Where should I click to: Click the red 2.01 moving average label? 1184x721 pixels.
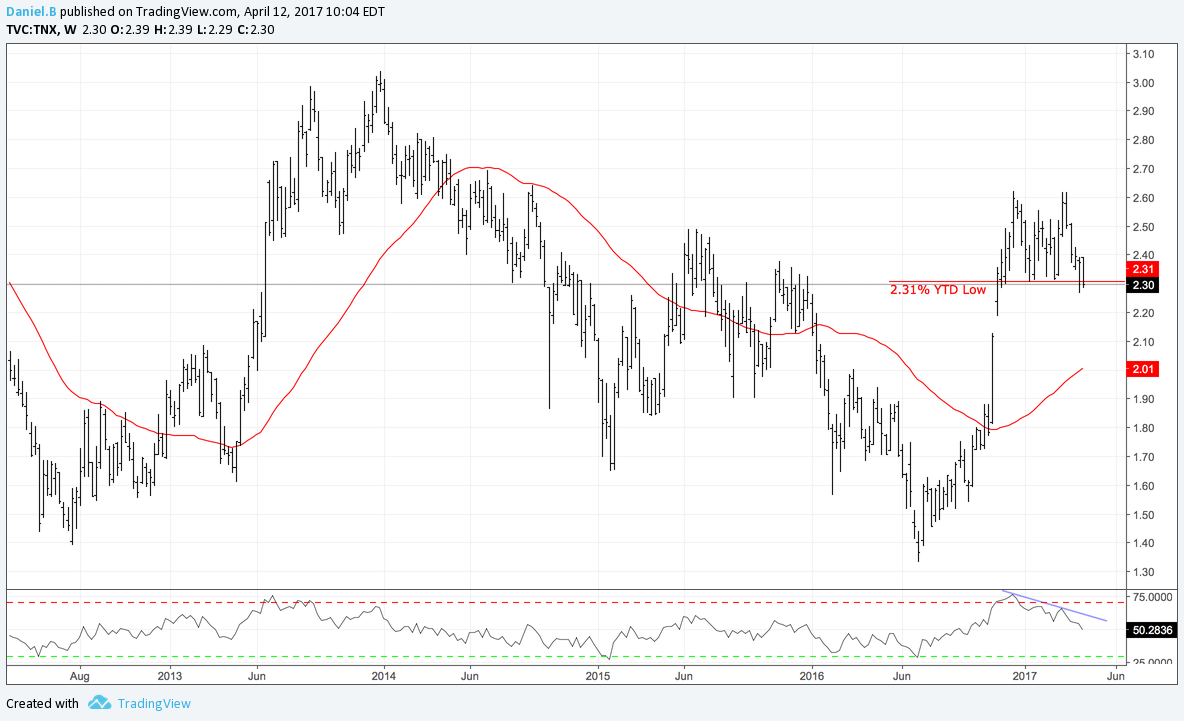[x=1143, y=369]
